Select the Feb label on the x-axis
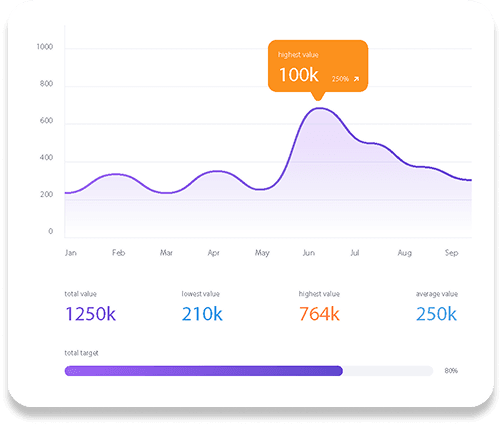The height and width of the screenshot is (425, 502). click(119, 253)
